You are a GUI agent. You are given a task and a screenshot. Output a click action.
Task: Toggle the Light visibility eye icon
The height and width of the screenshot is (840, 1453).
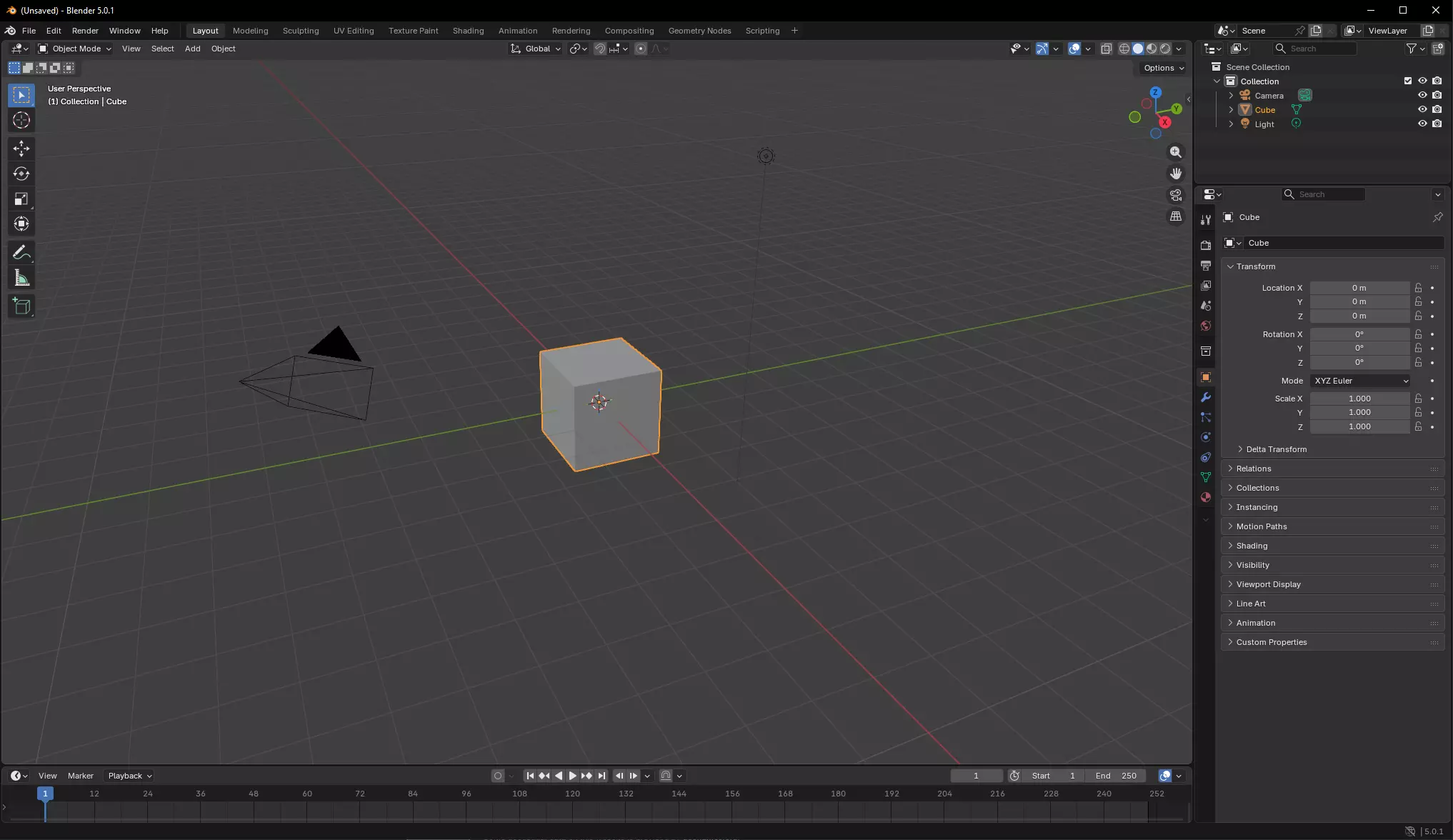(1422, 124)
